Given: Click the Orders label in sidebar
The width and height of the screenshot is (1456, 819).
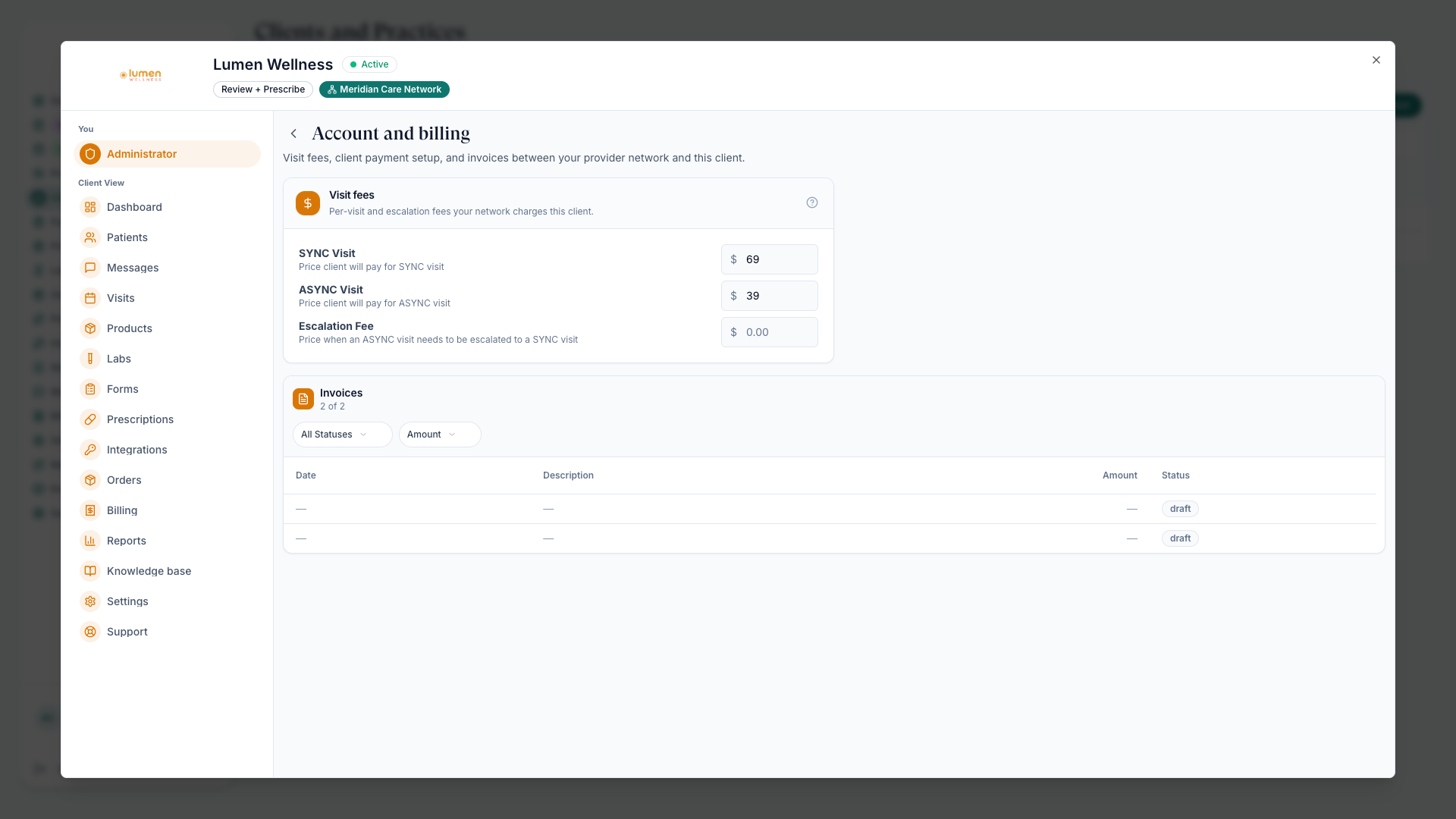Looking at the screenshot, I should [124, 480].
